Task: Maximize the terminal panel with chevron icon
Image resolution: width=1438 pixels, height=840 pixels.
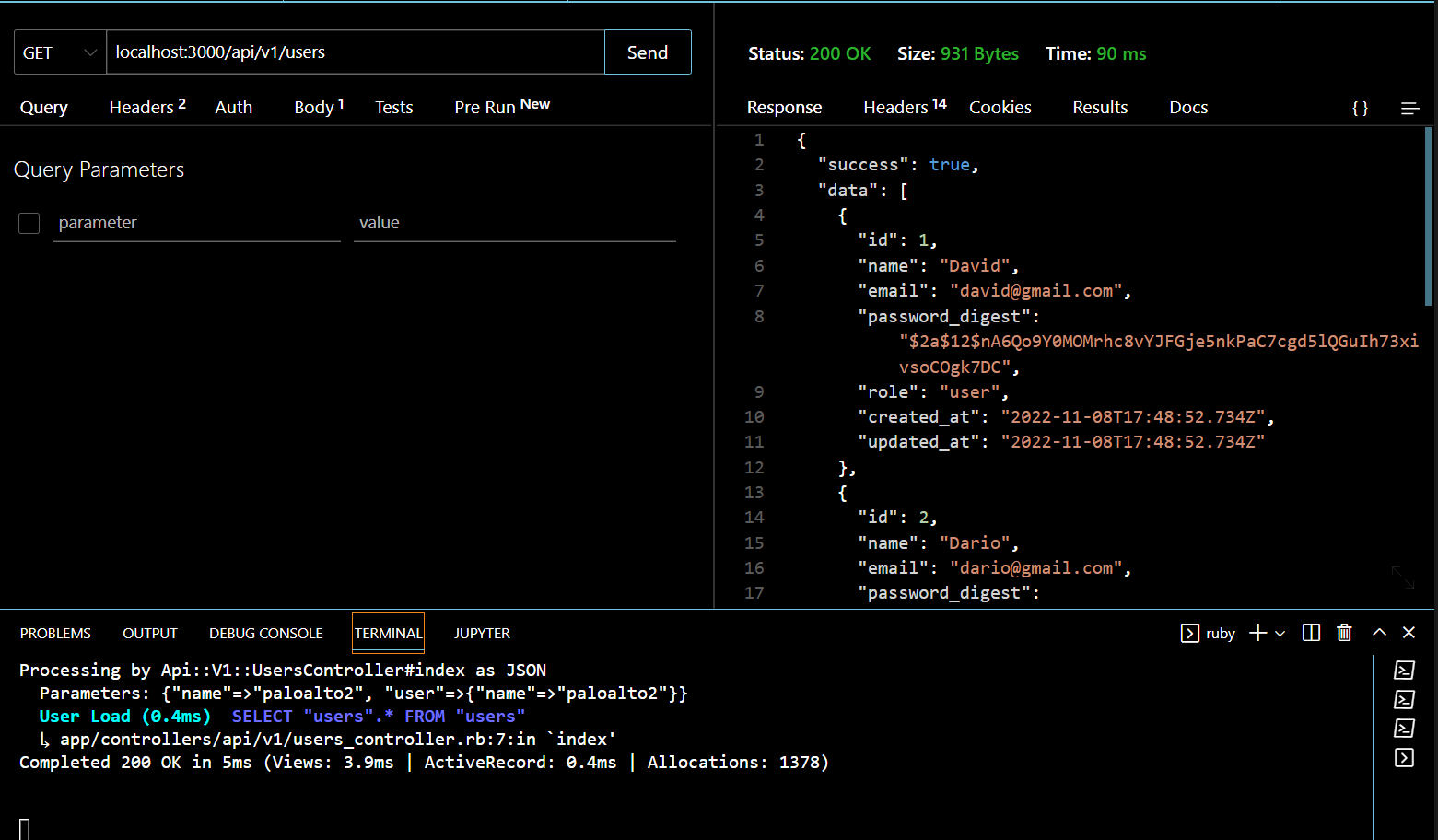Action: coord(1379,633)
